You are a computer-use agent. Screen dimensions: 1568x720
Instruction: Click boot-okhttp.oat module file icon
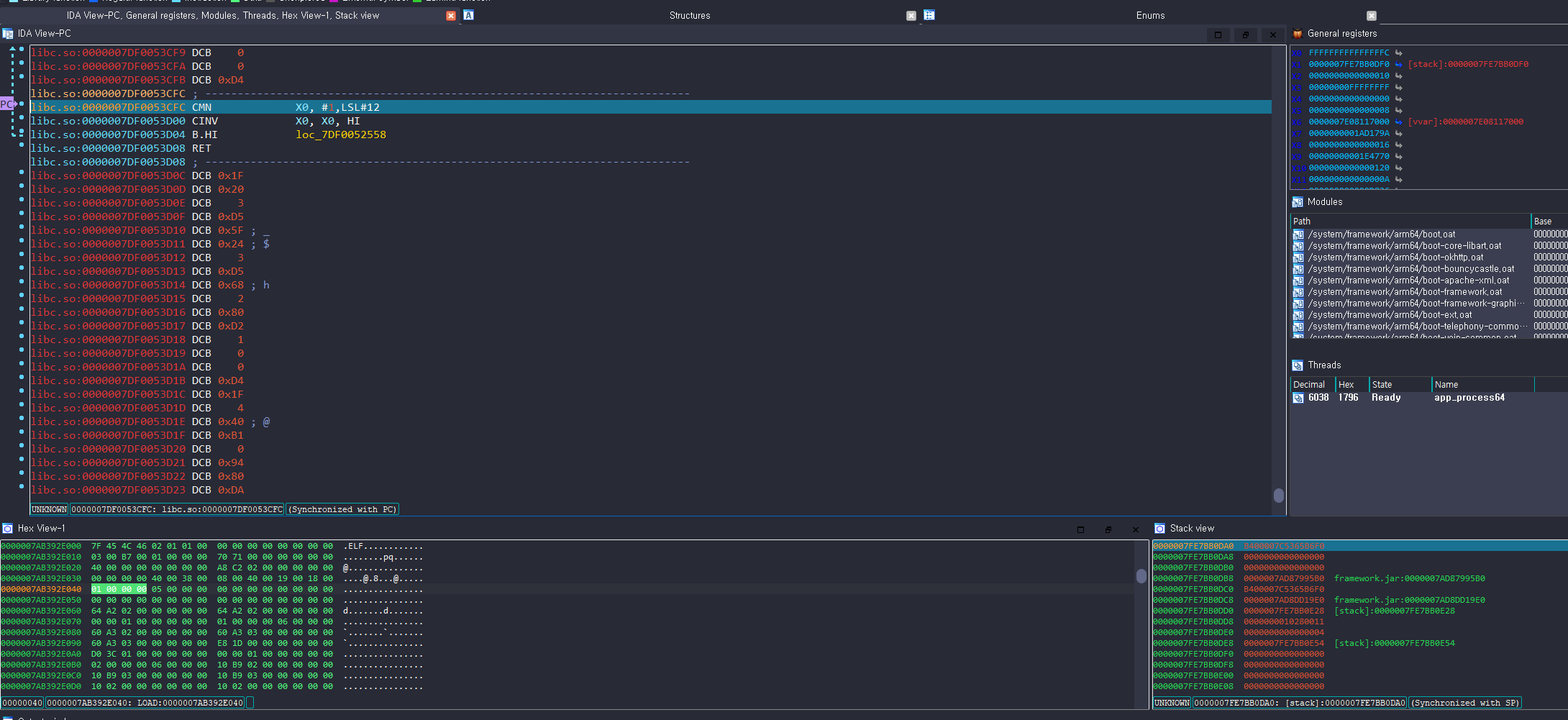pos(1298,258)
